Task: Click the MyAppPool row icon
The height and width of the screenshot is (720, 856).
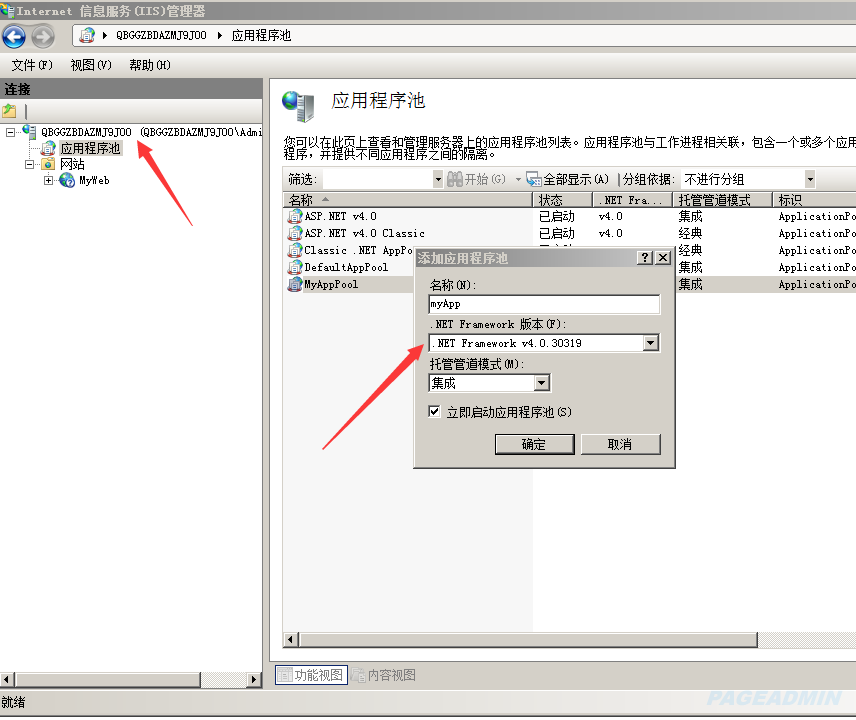Action: [295, 284]
